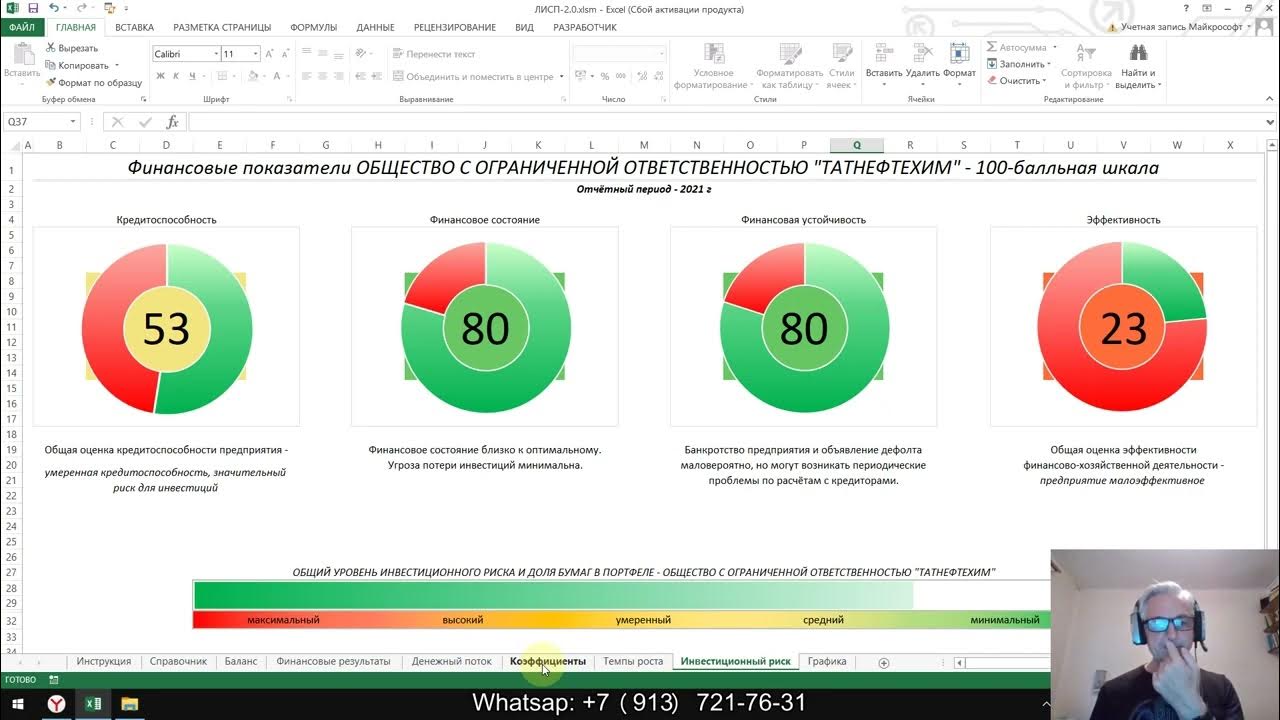Click insert function fx button
Screen dimensions: 1280x720
[172, 122]
